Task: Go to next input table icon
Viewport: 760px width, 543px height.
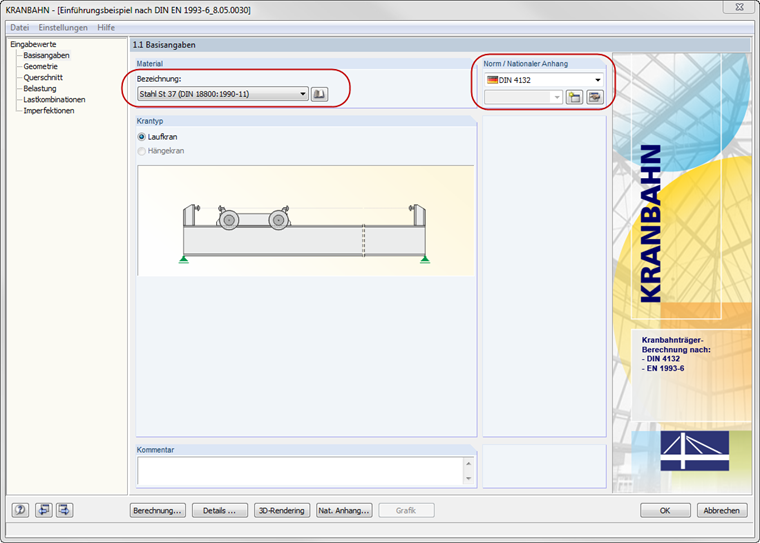Action: 64,510
